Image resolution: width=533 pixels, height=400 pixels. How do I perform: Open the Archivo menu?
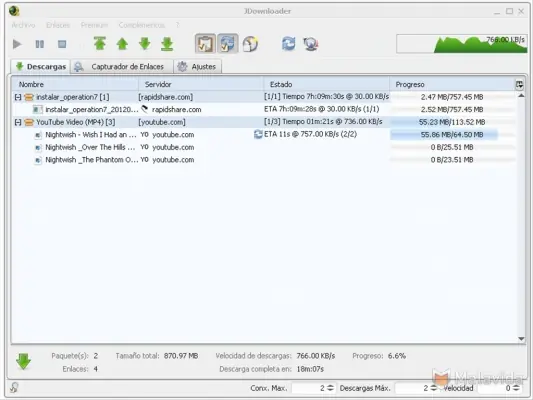click(x=23, y=25)
